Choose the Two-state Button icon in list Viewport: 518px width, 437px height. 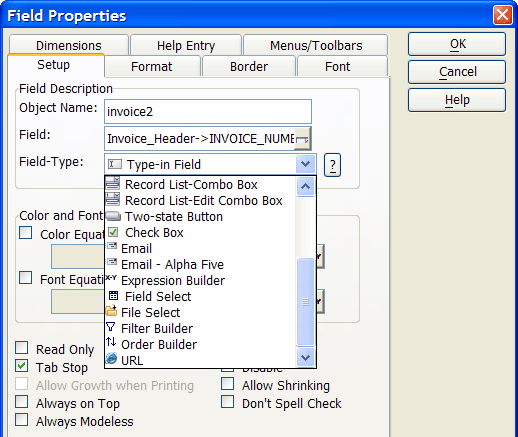pos(113,216)
